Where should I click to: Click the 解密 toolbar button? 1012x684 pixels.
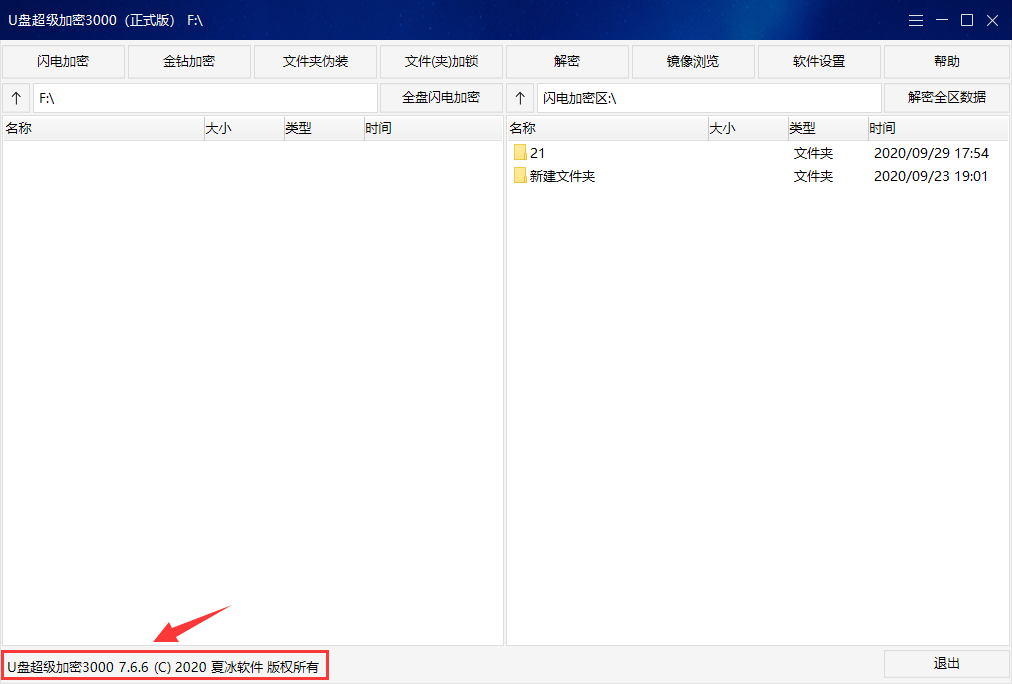(x=567, y=61)
